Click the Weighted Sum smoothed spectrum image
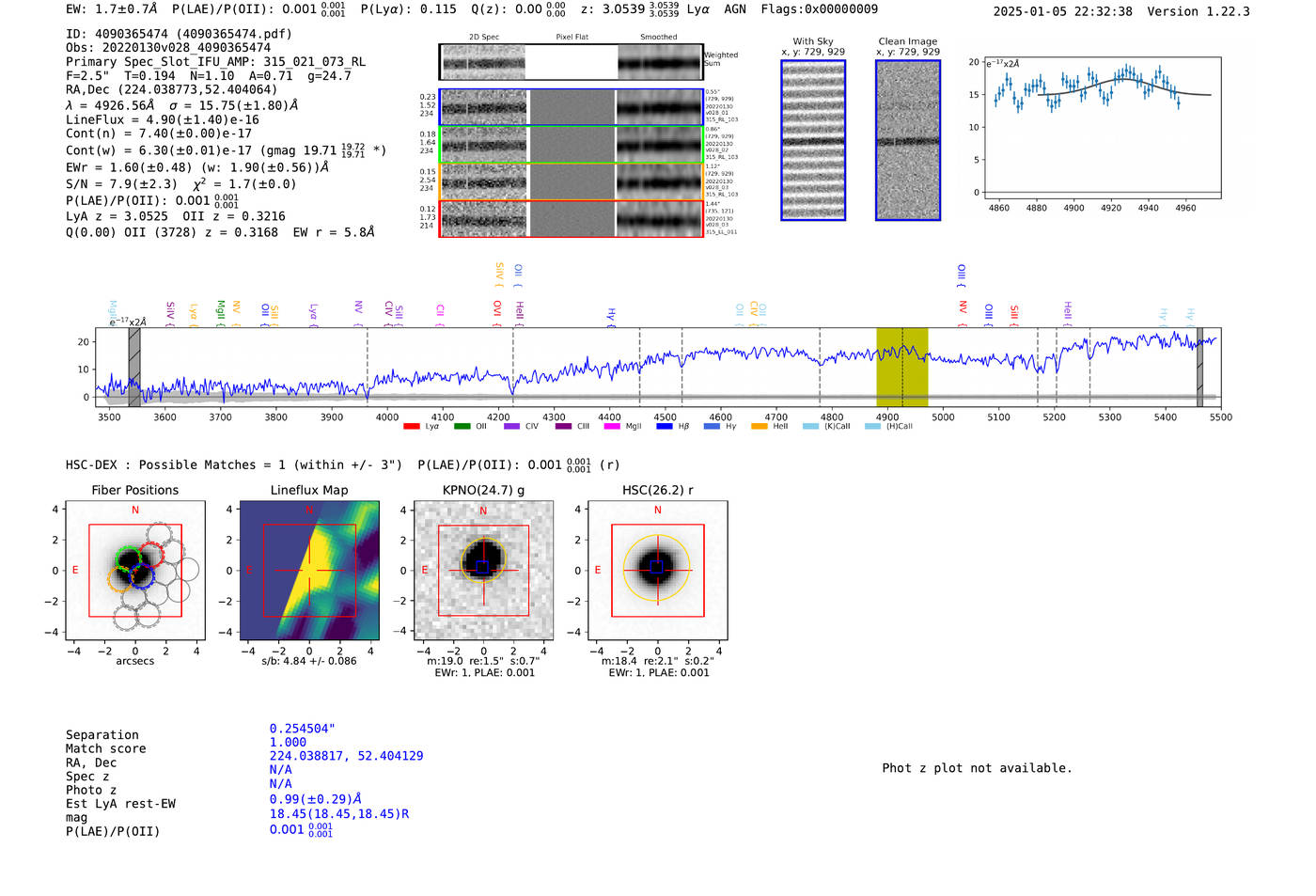This screenshot has width=1316, height=896. (x=659, y=62)
